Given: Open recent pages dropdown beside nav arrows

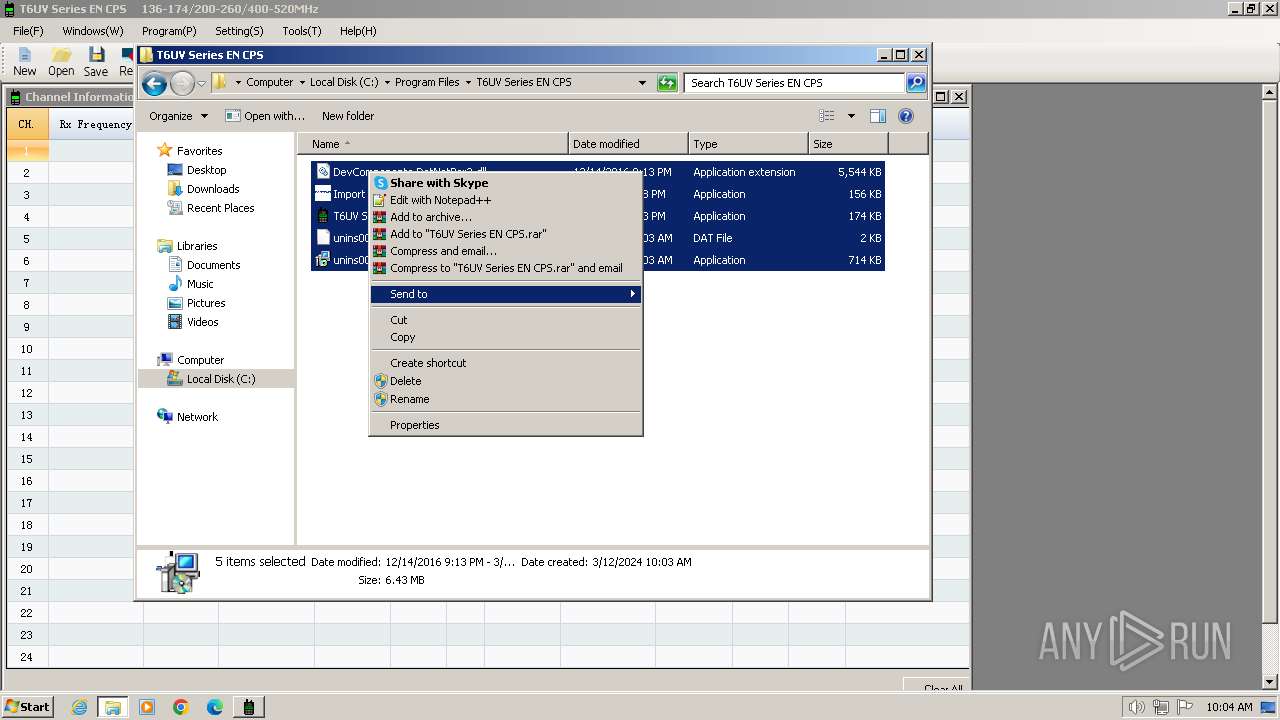Looking at the screenshot, I should tap(201, 83).
